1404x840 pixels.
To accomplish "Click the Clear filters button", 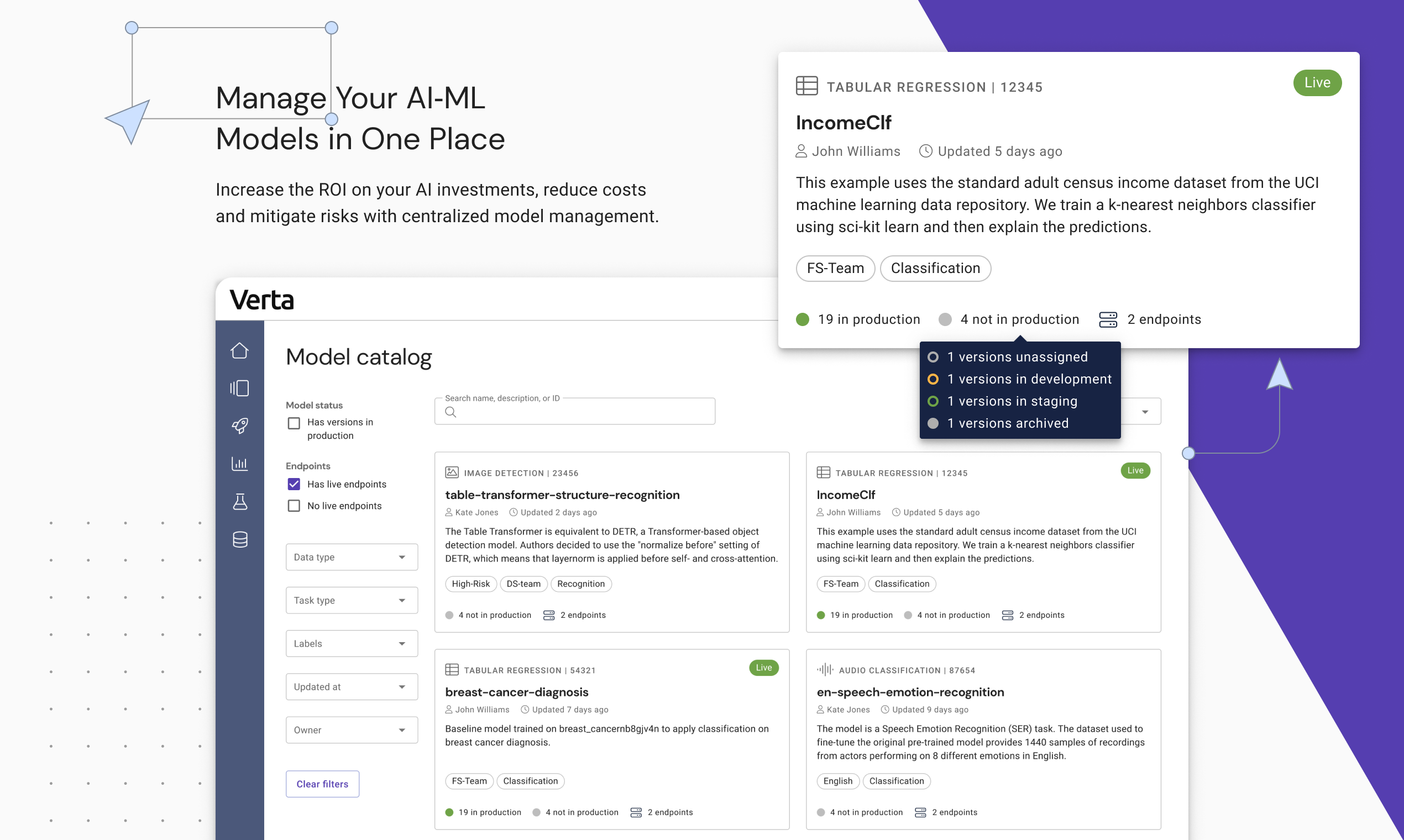I will tap(322, 784).
